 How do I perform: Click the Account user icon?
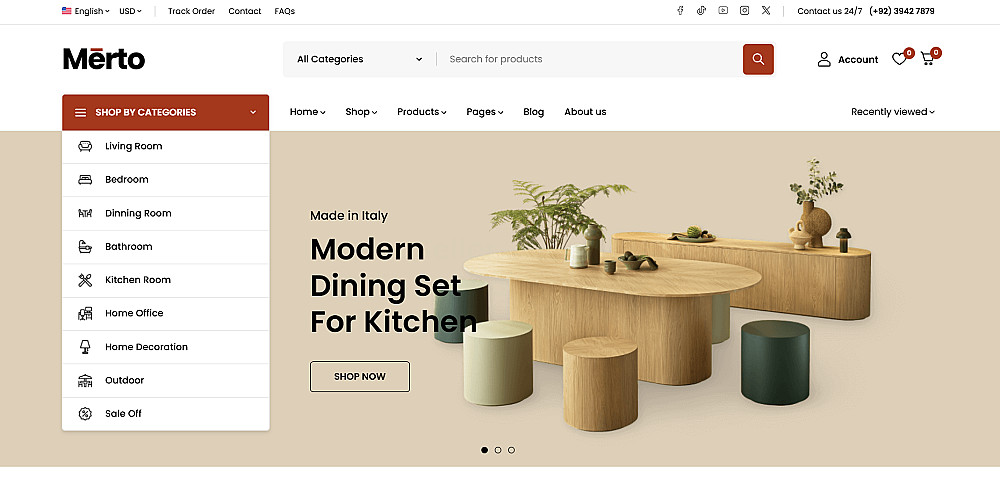pos(824,59)
